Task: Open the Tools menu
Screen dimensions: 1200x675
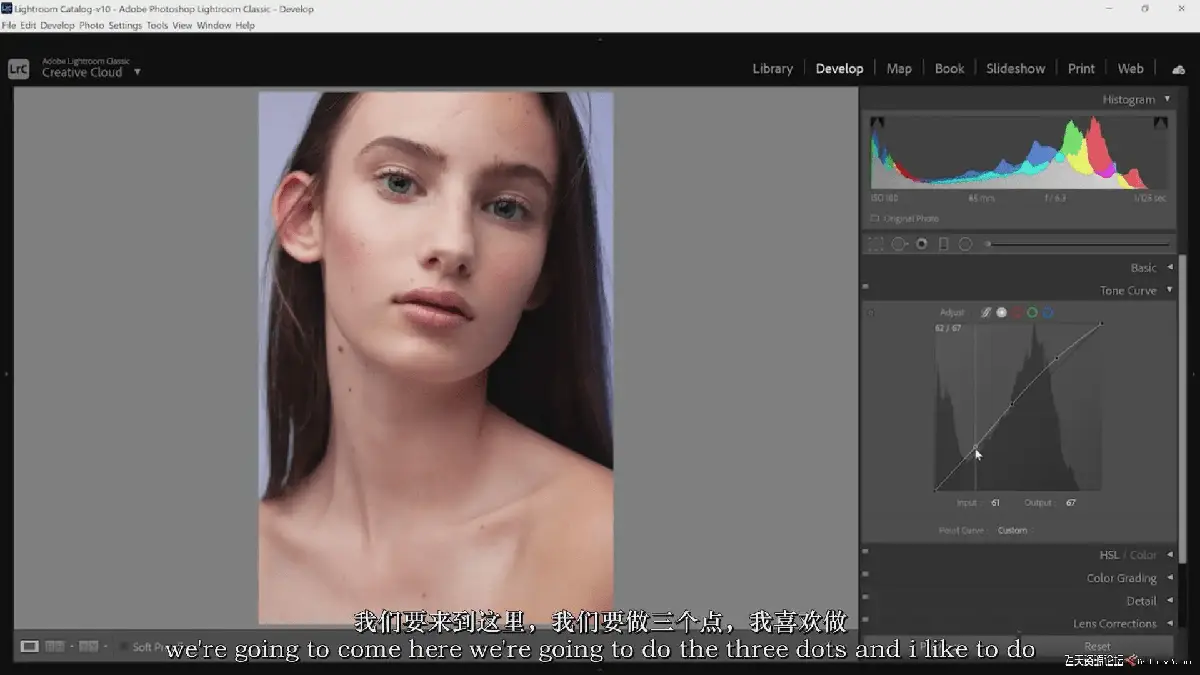Action: coord(157,25)
